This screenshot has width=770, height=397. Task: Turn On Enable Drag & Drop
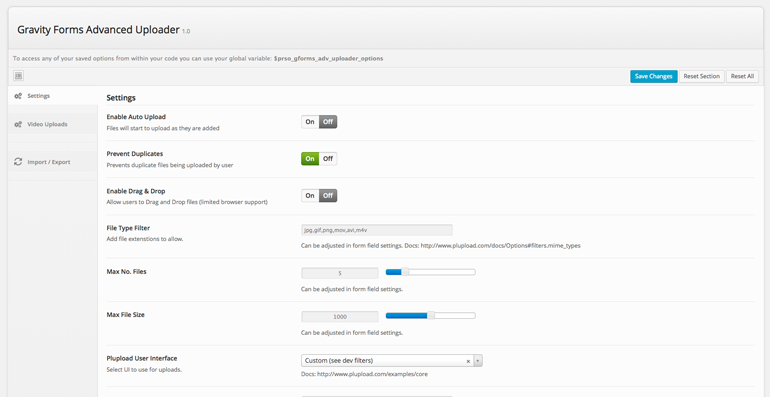coord(310,196)
